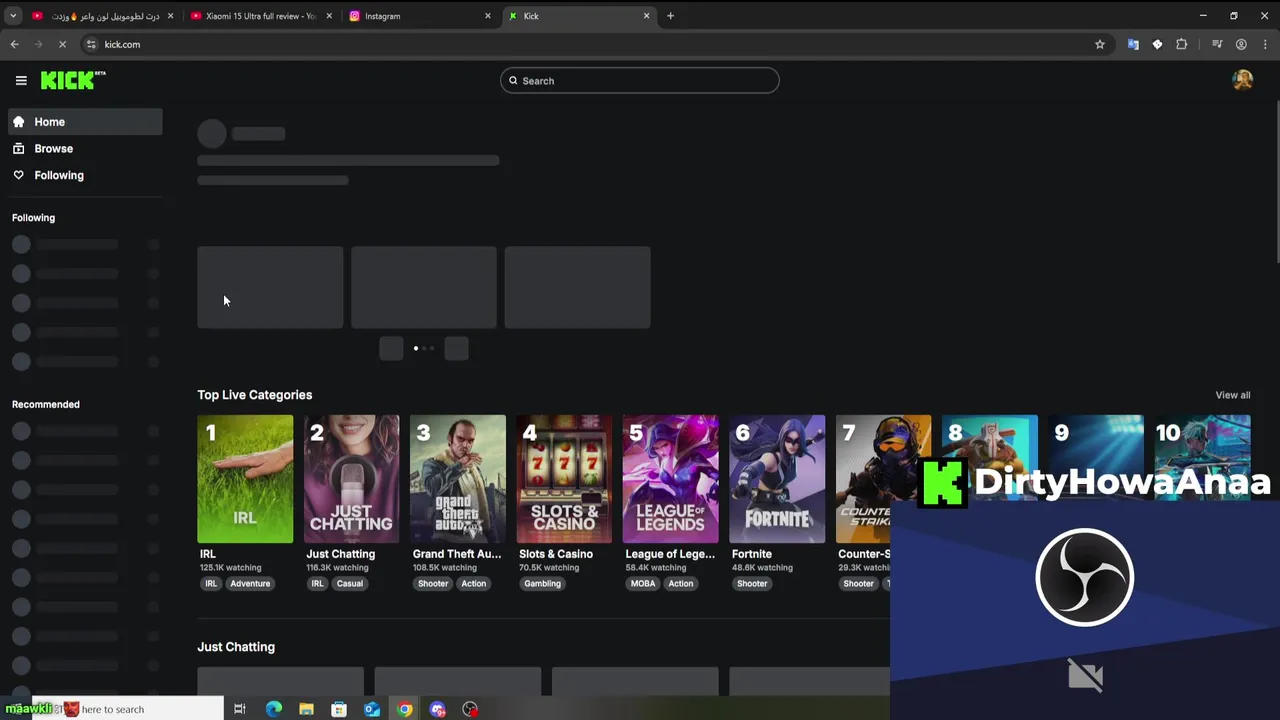Open the Fortnite category thumbnail
Screen dimensions: 1280x720
coord(777,479)
